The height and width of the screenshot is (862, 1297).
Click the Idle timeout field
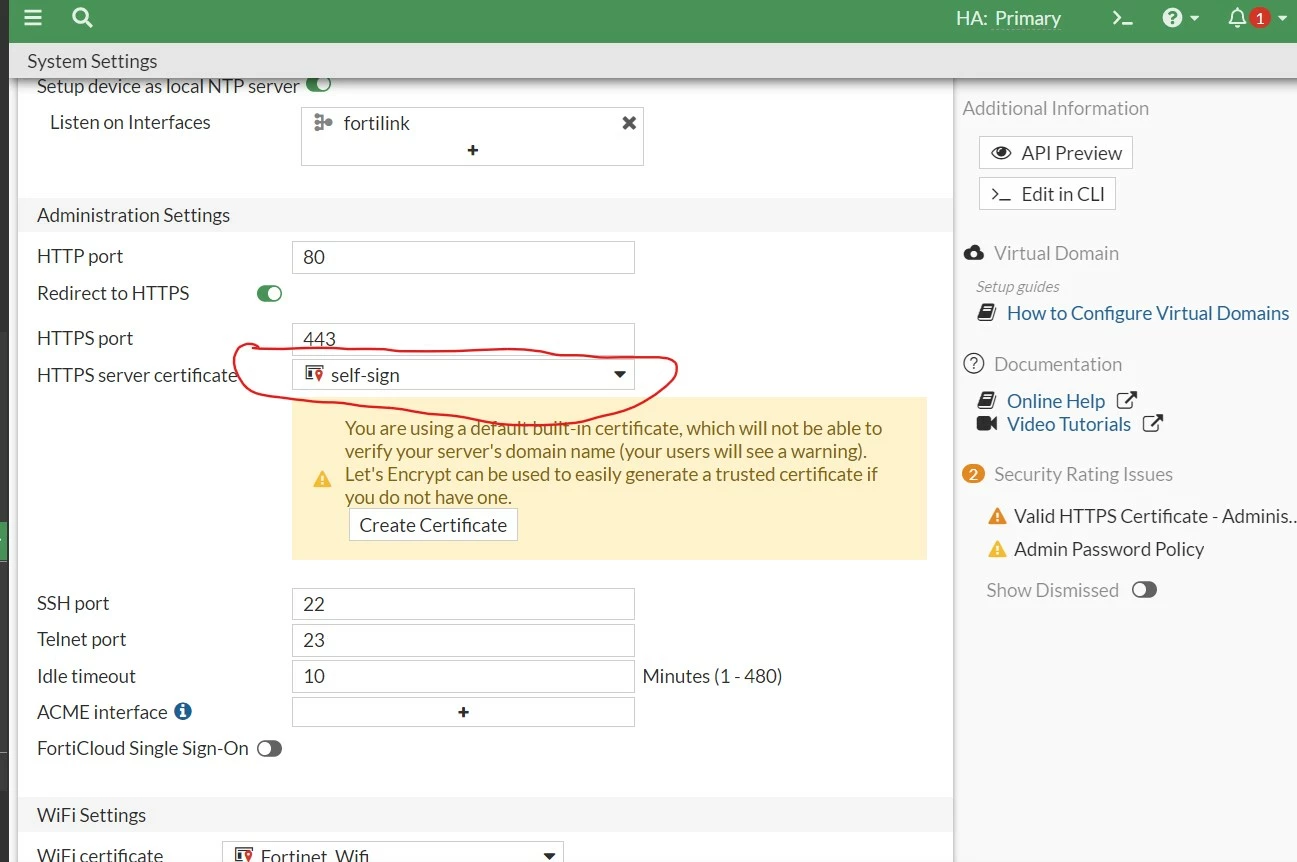[463, 676]
